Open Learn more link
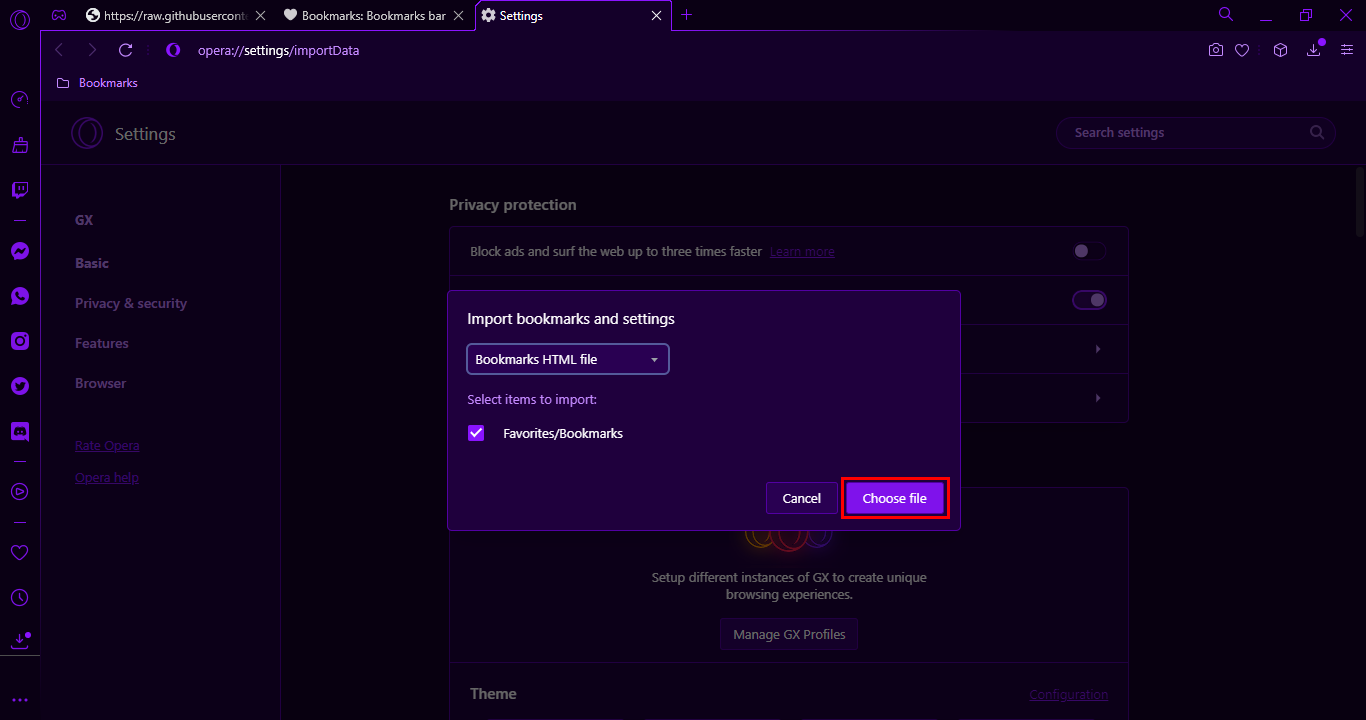This screenshot has width=1366, height=720. 802,252
